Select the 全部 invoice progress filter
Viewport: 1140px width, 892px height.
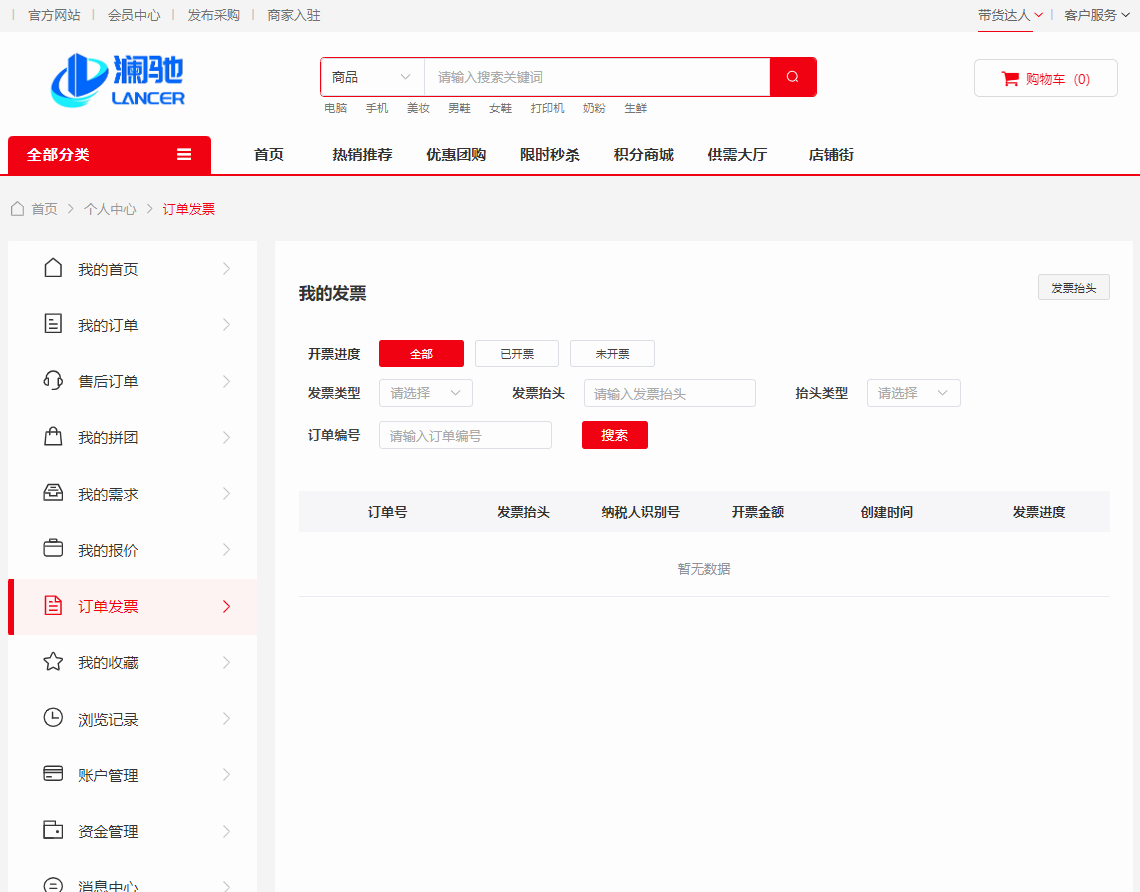[x=421, y=354]
